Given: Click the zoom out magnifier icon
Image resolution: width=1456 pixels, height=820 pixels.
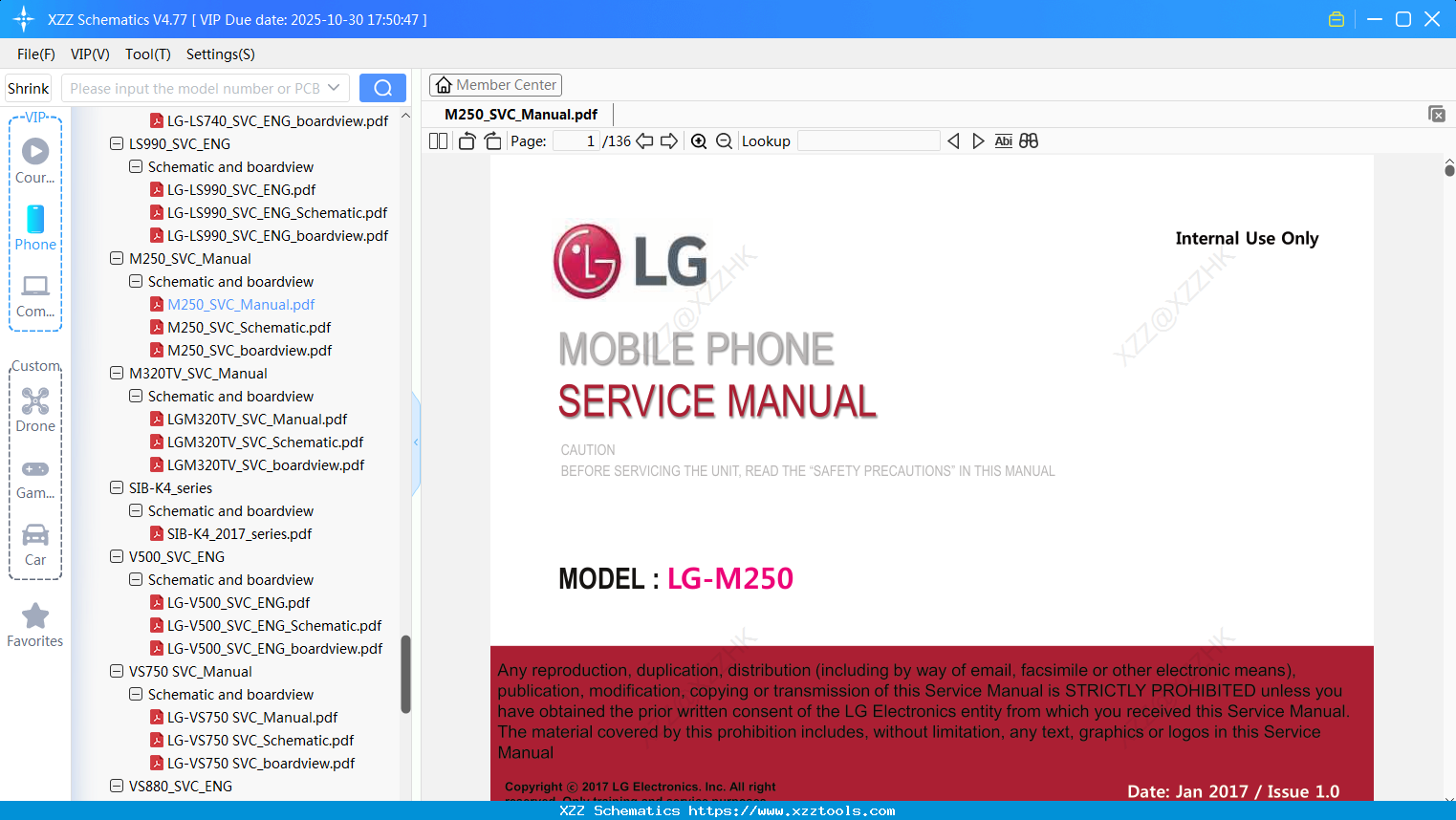Looking at the screenshot, I should pos(724,140).
